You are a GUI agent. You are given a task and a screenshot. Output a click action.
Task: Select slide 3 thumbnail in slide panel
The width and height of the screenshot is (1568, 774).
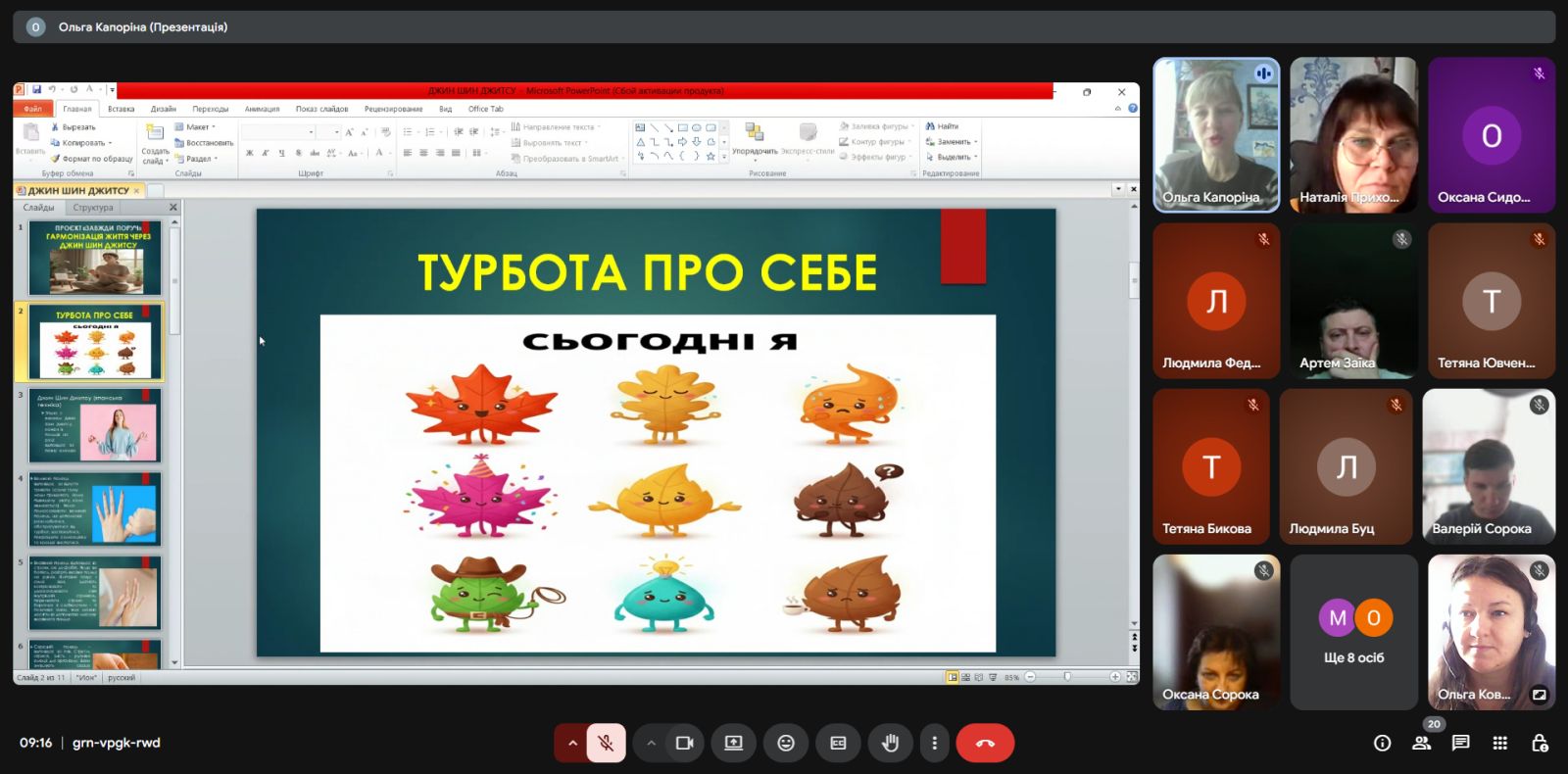click(x=94, y=425)
